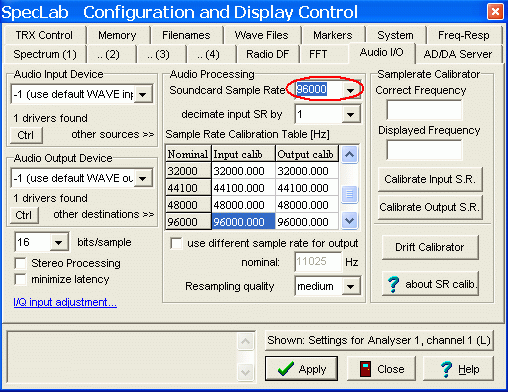Screen dimensions: 508x392
Task: Open the Filenames tab
Action: pos(186,35)
